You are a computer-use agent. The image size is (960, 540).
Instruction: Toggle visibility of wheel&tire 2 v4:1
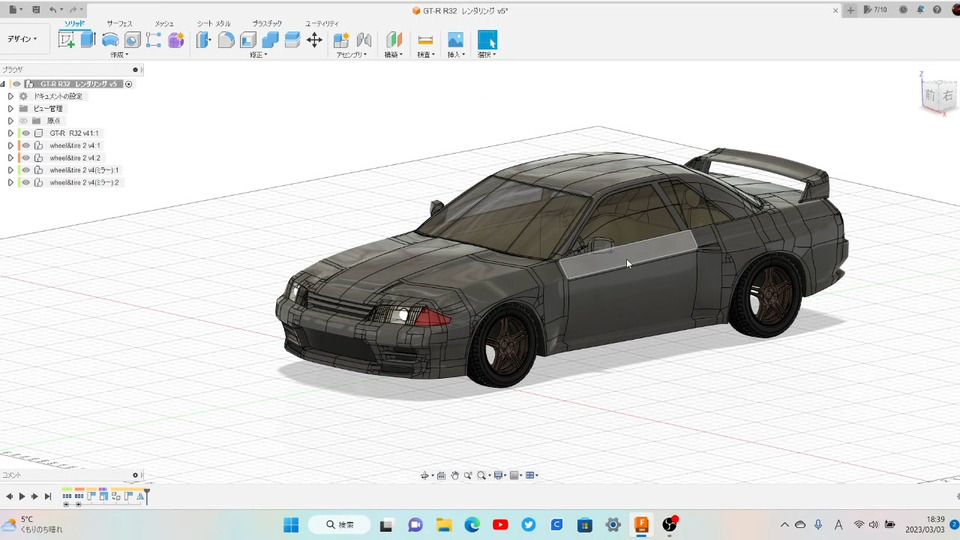26,145
